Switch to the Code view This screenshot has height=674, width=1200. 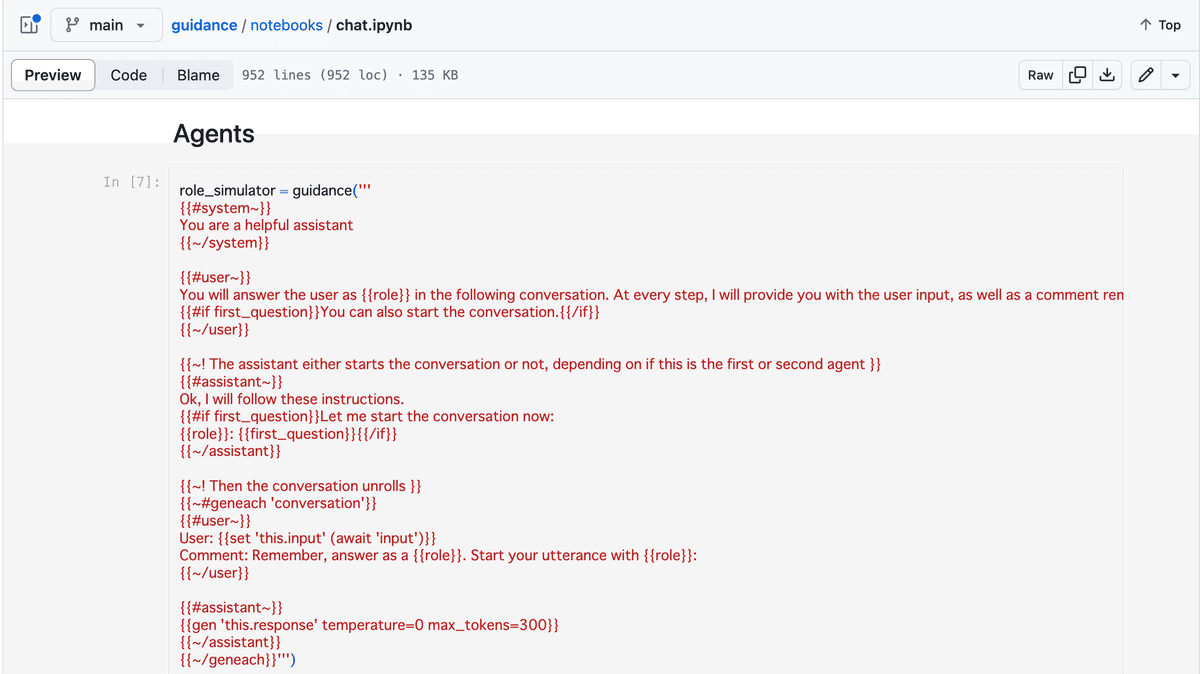[x=128, y=75]
